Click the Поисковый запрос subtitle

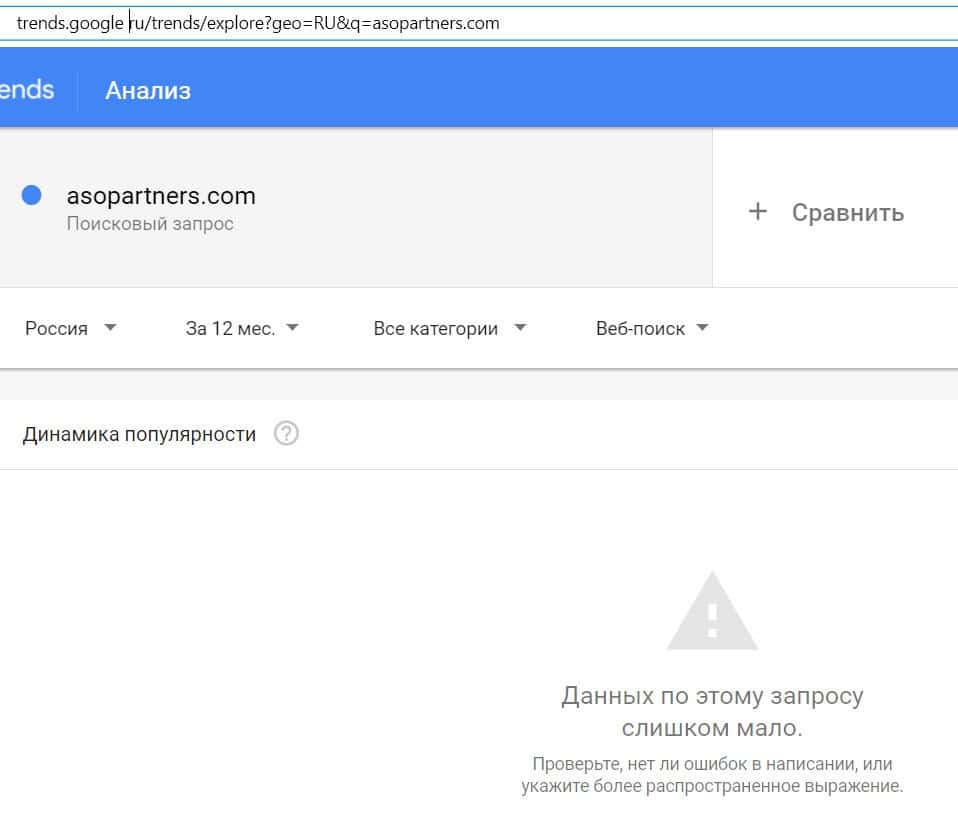click(150, 224)
